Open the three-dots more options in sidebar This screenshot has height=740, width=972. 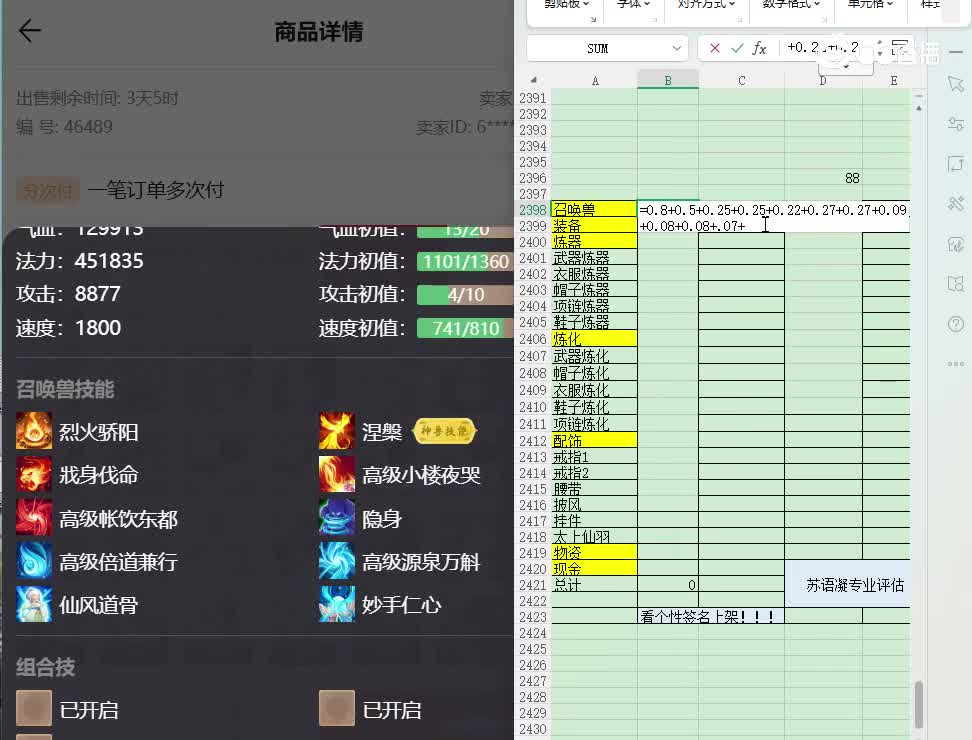click(x=956, y=364)
